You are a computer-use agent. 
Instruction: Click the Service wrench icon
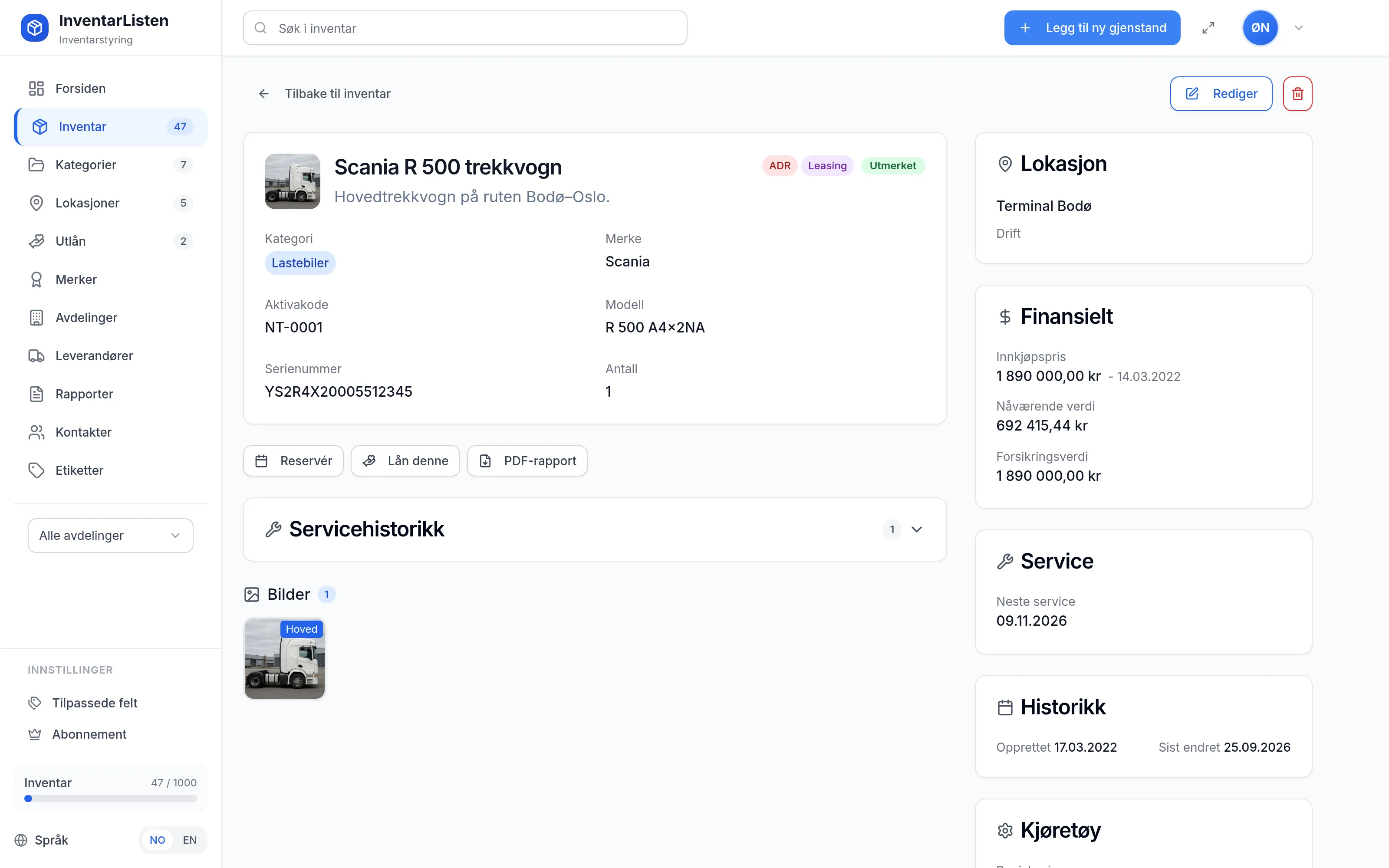click(x=1005, y=562)
